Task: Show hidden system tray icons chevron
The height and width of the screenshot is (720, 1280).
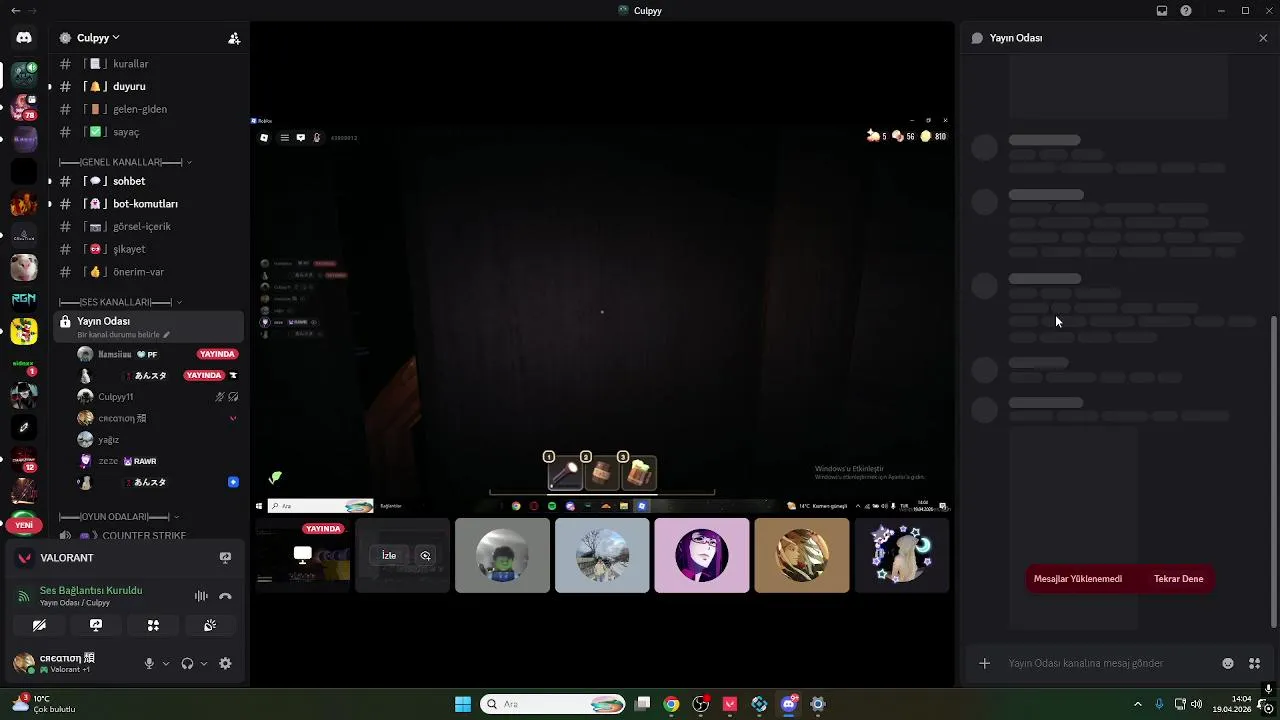Action: click(1137, 704)
